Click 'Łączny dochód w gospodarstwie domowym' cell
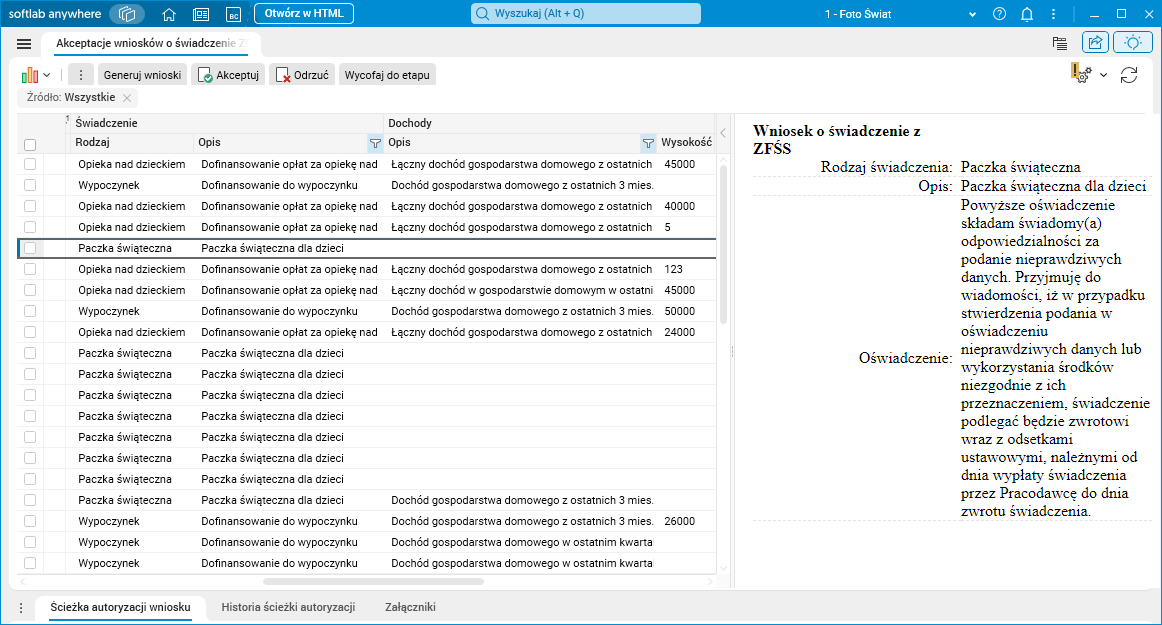Image resolution: width=1162 pixels, height=625 pixels. [x=522, y=290]
